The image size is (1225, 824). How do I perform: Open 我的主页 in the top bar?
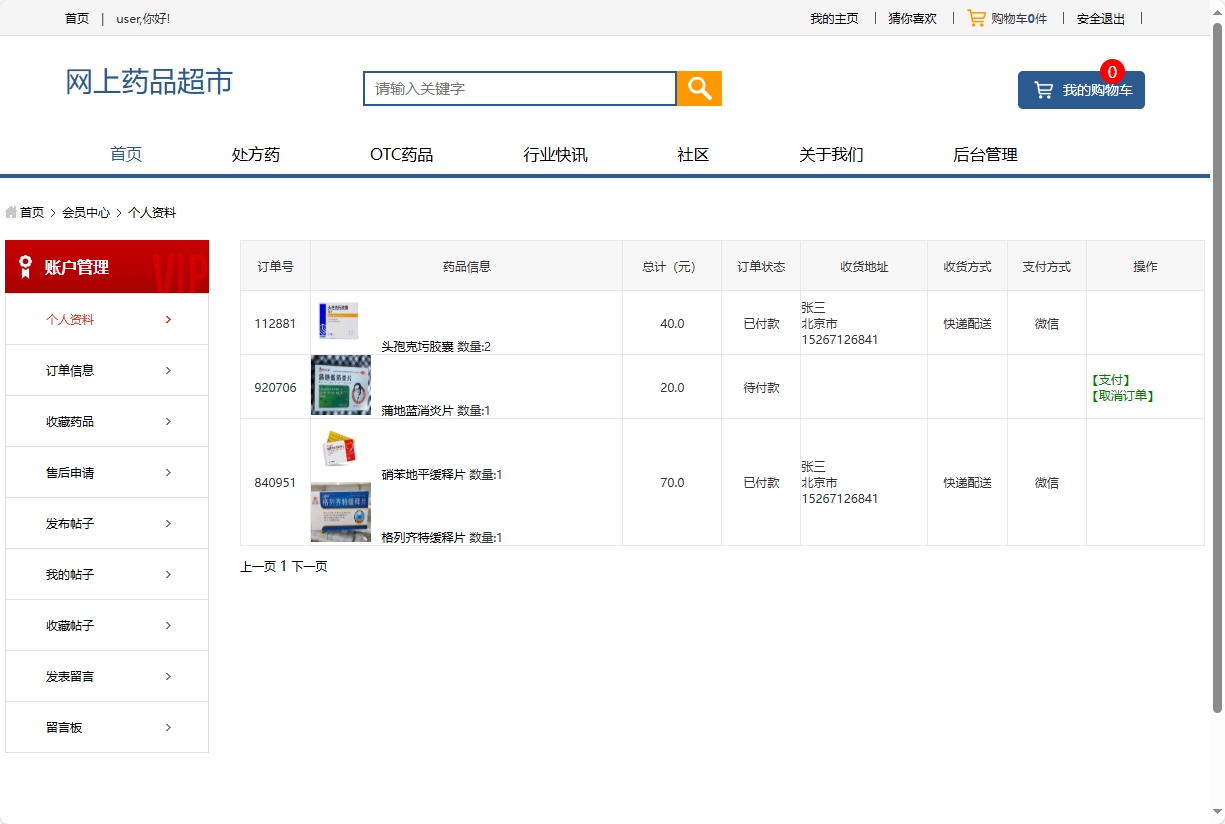click(835, 18)
